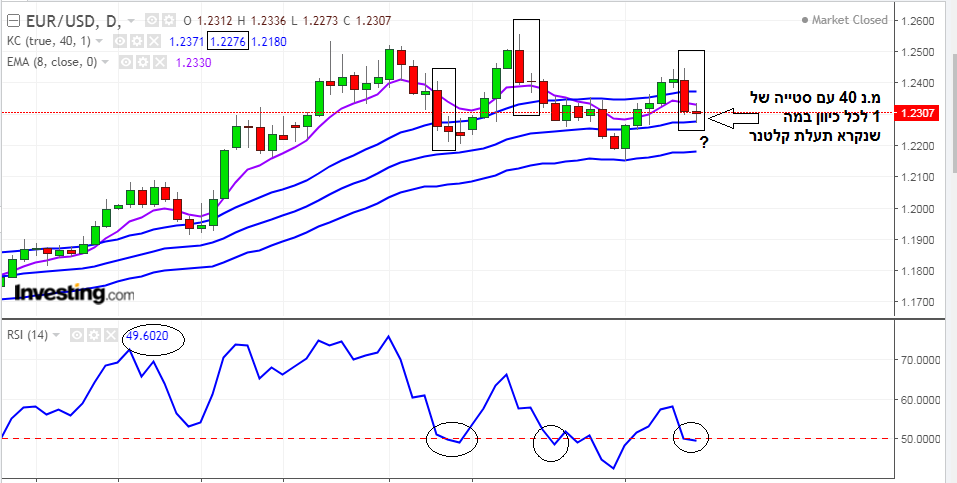Click the KC lower band value 1.2180
The width and height of the screenshot is (957, 483).
[x=269, y=42]
